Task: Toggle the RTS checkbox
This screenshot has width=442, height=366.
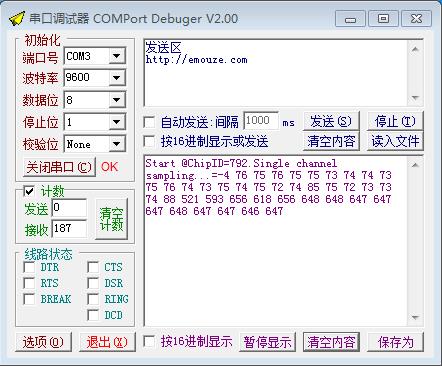Action: click(x=29, y=283)
